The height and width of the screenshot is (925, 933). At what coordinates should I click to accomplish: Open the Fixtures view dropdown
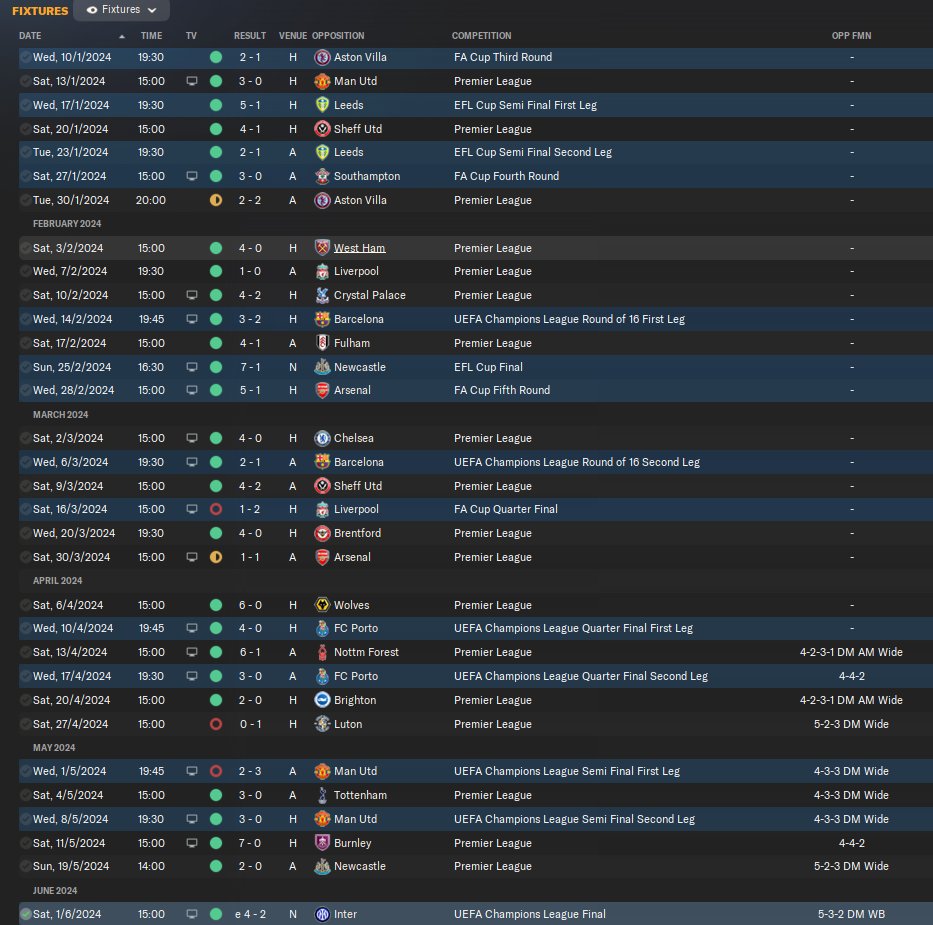pyautogui.click(x=121, y=10)
